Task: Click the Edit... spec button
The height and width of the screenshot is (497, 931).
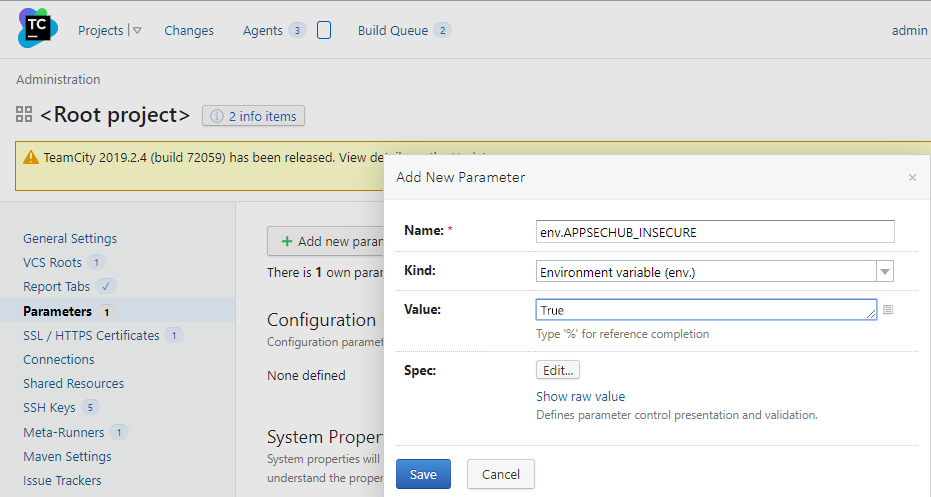Action: click(x=558, y=370)
